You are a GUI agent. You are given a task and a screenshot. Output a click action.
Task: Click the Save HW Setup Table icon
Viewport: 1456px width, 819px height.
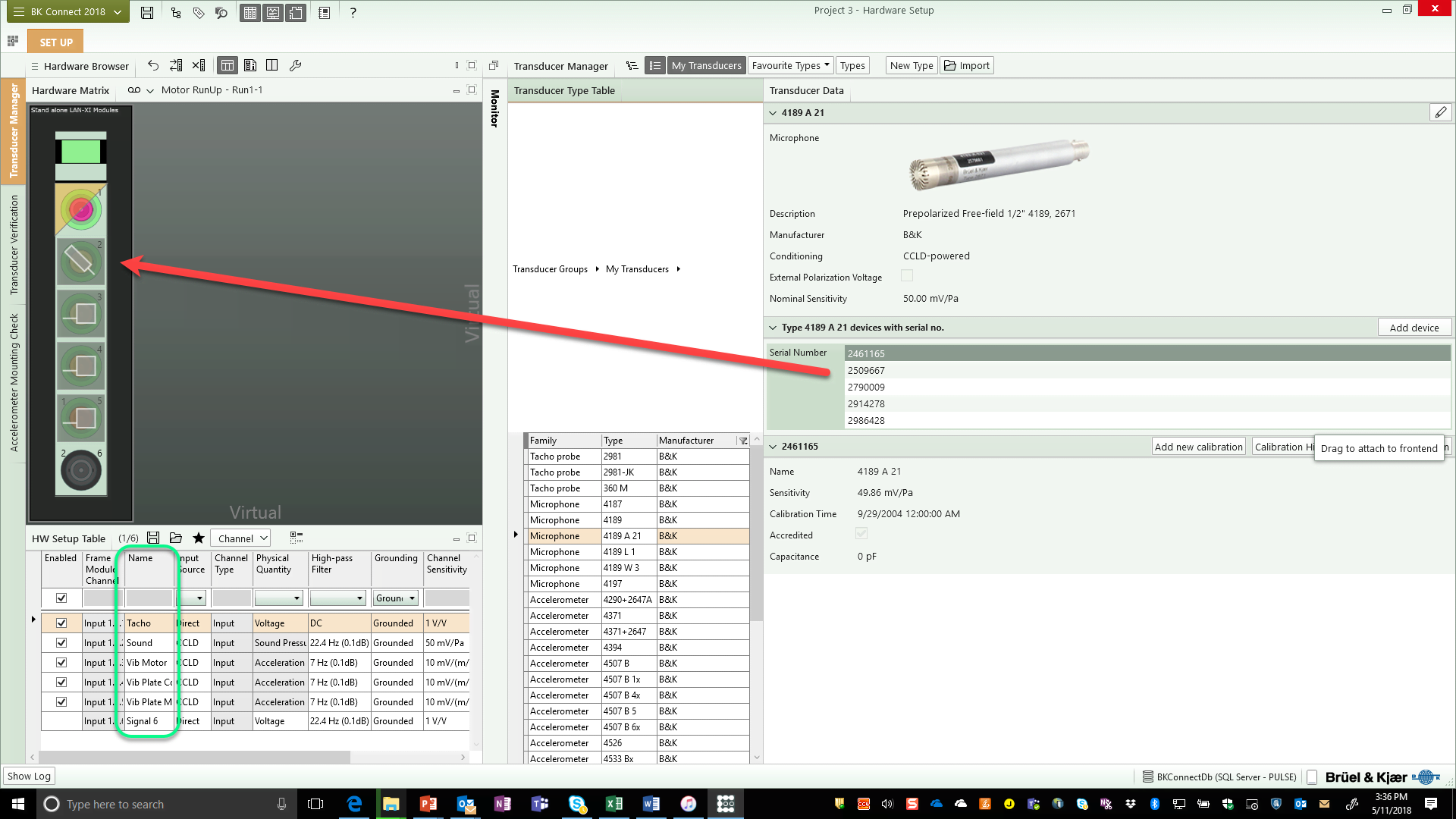pyautogui.click(x=153, y=538)
